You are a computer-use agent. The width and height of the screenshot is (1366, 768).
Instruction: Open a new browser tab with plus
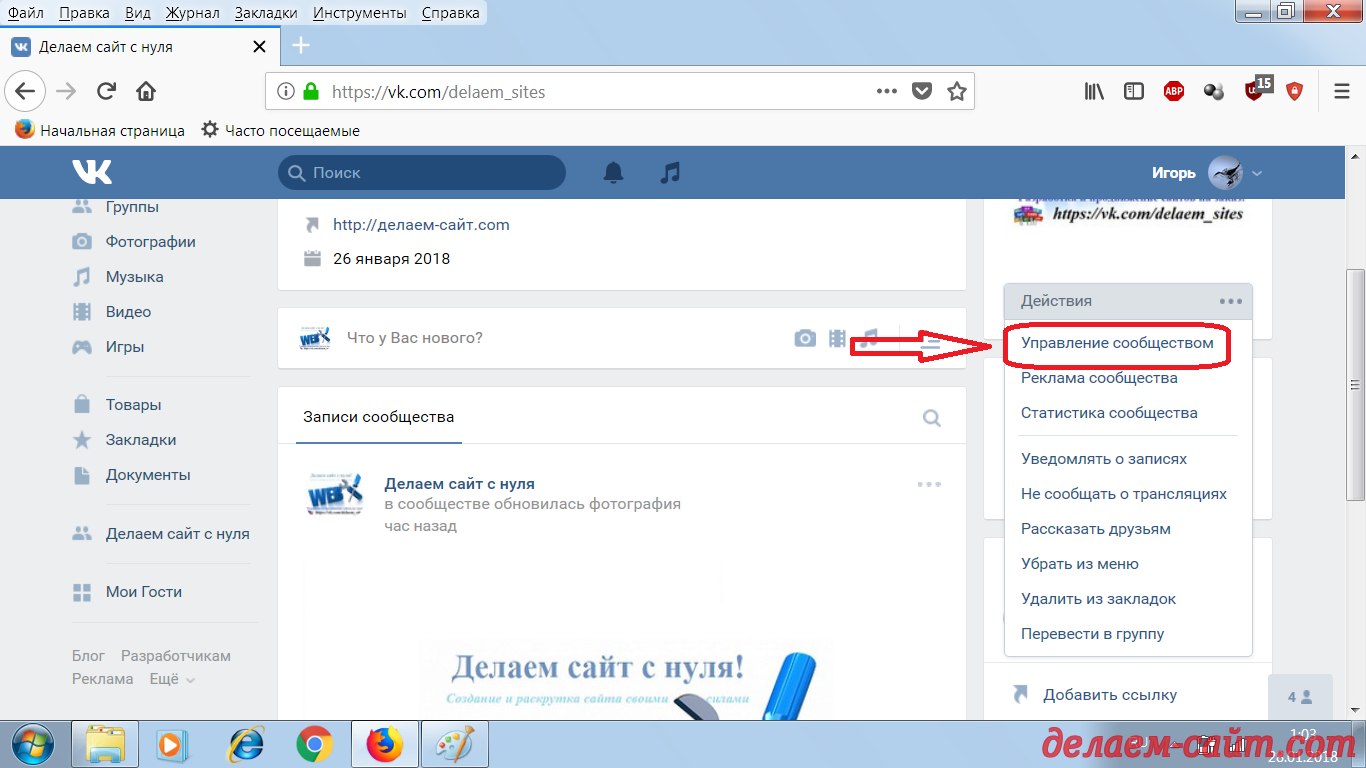[301, 46]
